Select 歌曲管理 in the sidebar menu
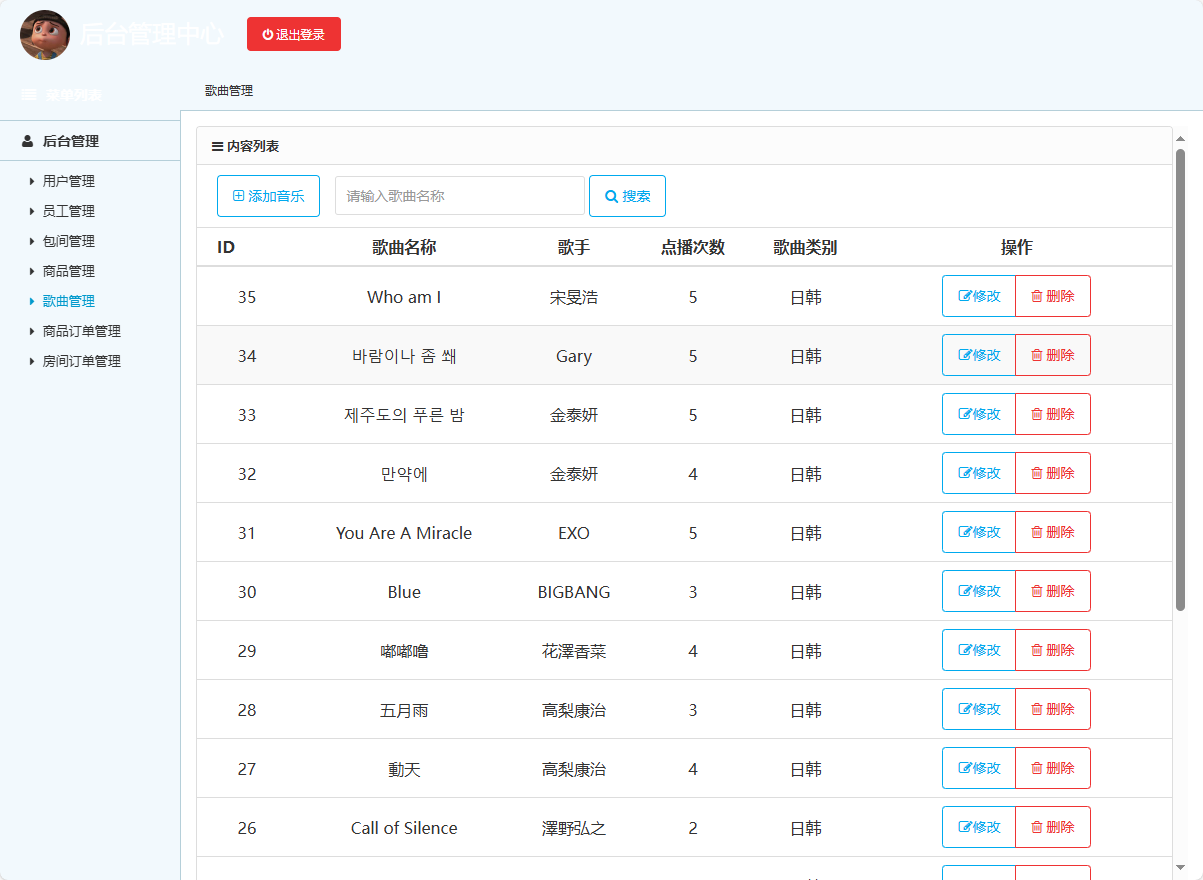This screenshot has width=1203, height=880. coord(70,301)
